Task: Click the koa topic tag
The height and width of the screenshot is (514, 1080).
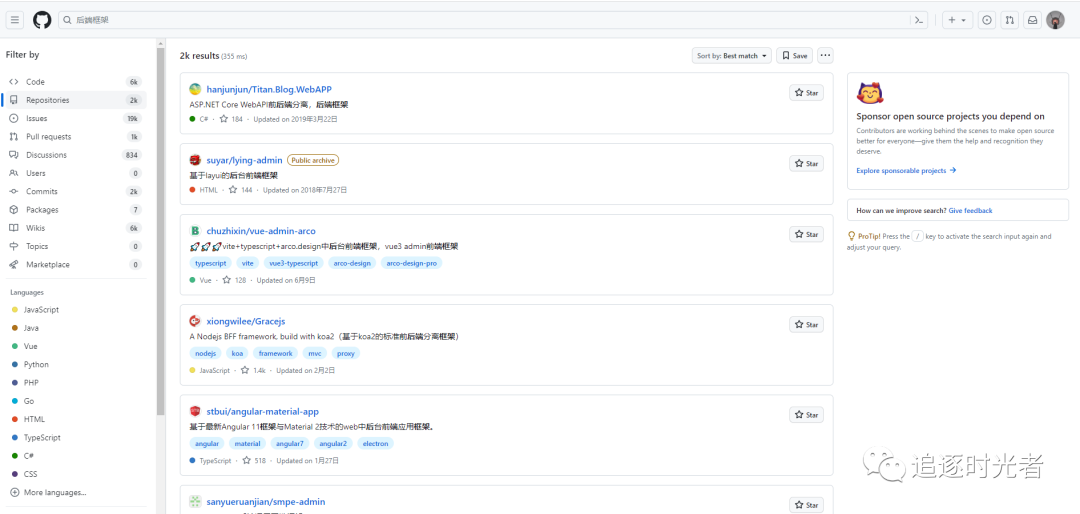Action: tap(238, 353)
